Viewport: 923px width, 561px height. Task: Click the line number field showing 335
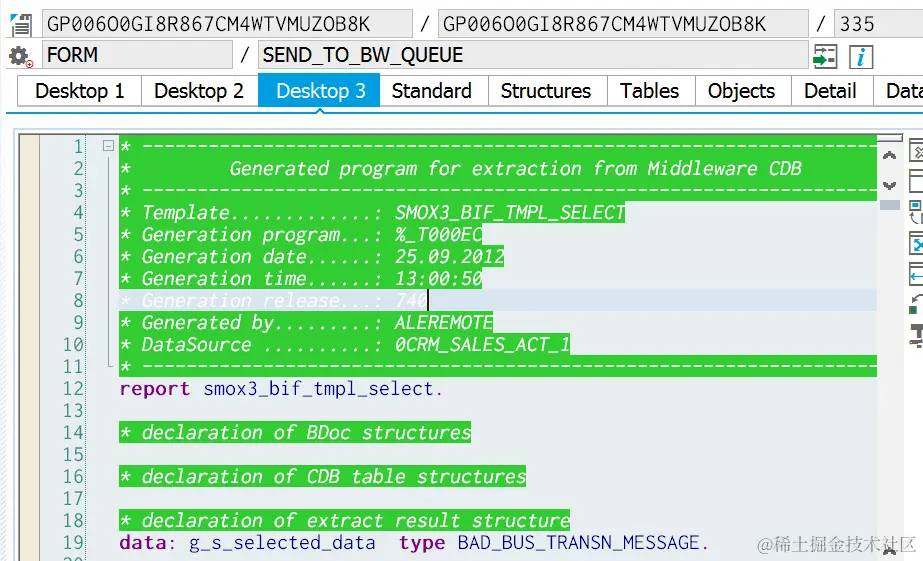pos(879,24)
